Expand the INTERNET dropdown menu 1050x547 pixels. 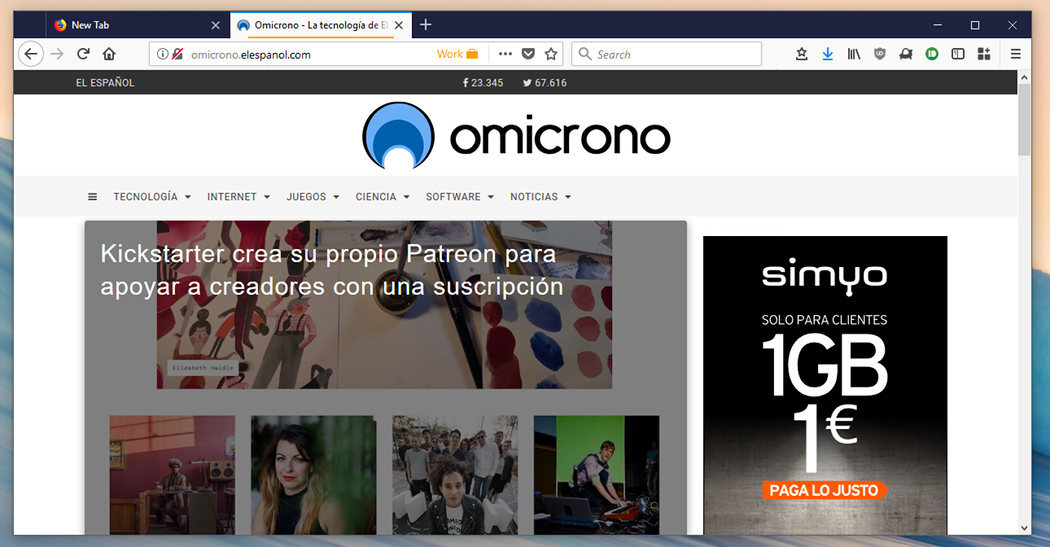(x=238, y=197)
